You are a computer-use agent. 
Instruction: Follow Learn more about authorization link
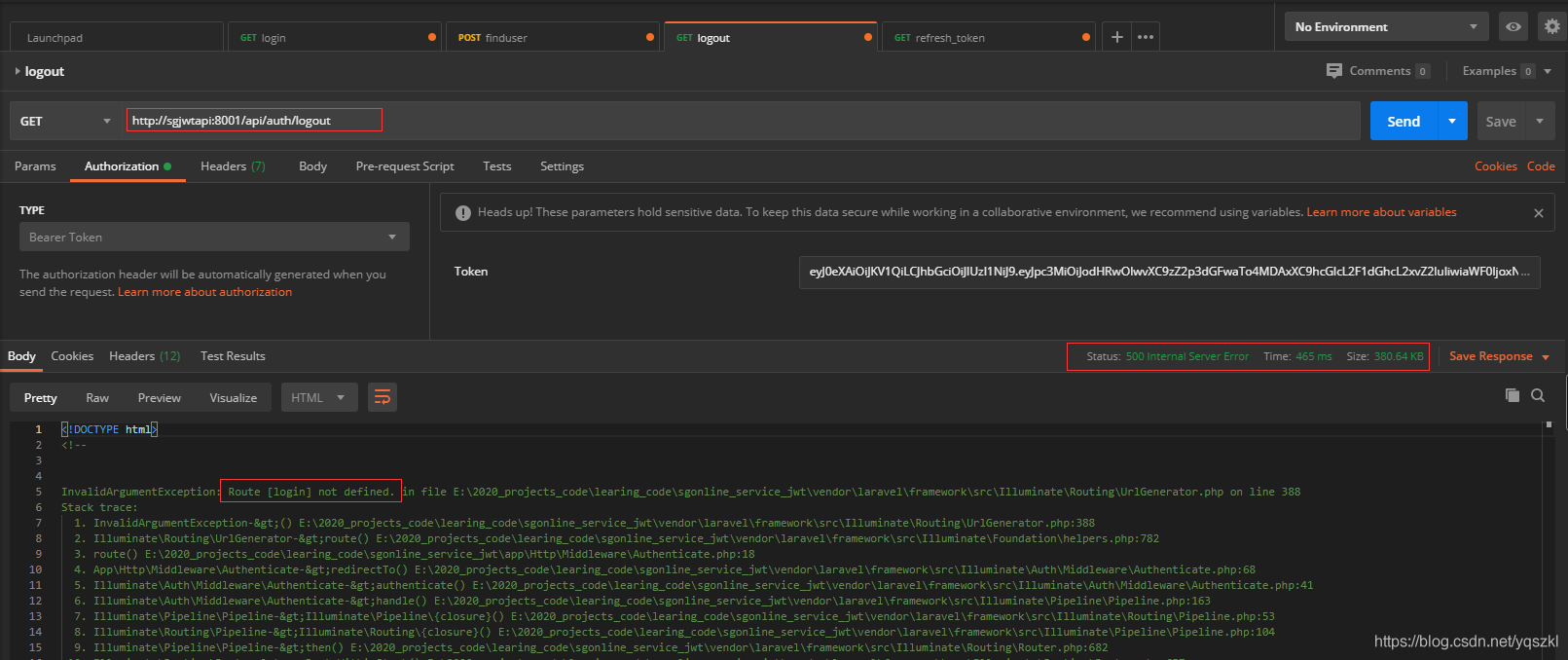click(x=204, y=292)
